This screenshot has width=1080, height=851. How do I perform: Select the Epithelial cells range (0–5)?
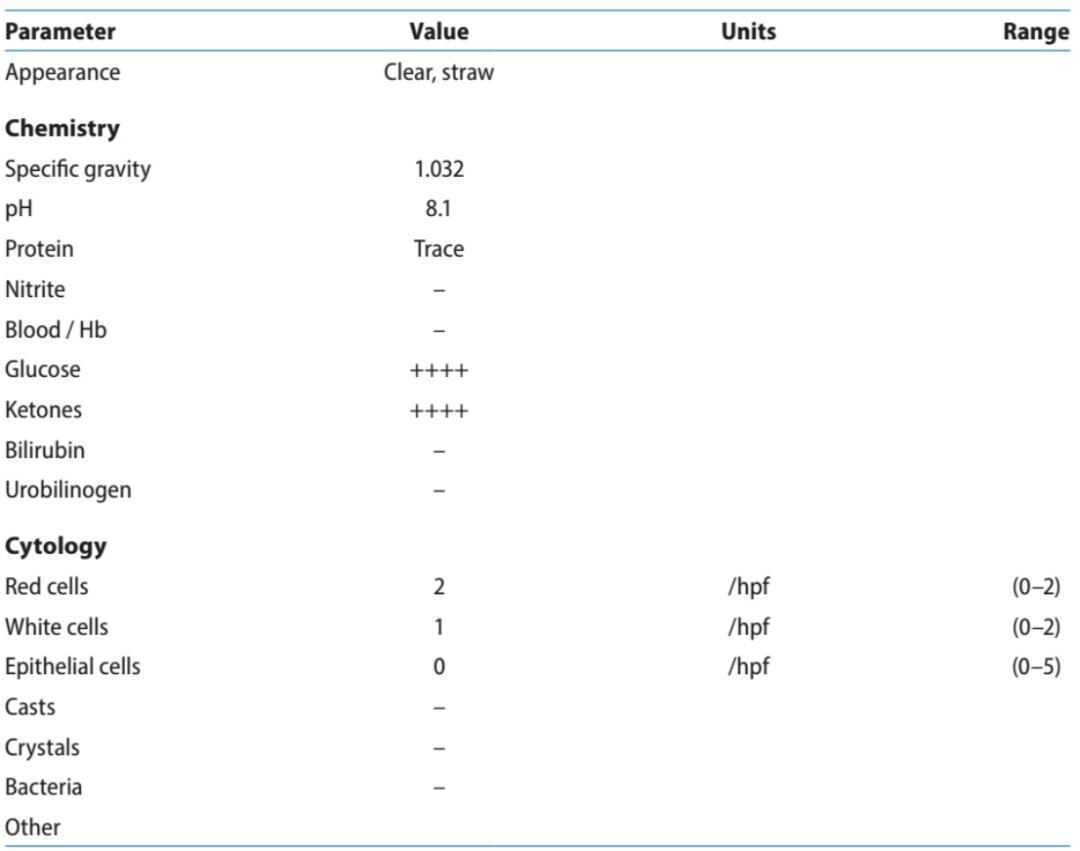pos(1036,667)
